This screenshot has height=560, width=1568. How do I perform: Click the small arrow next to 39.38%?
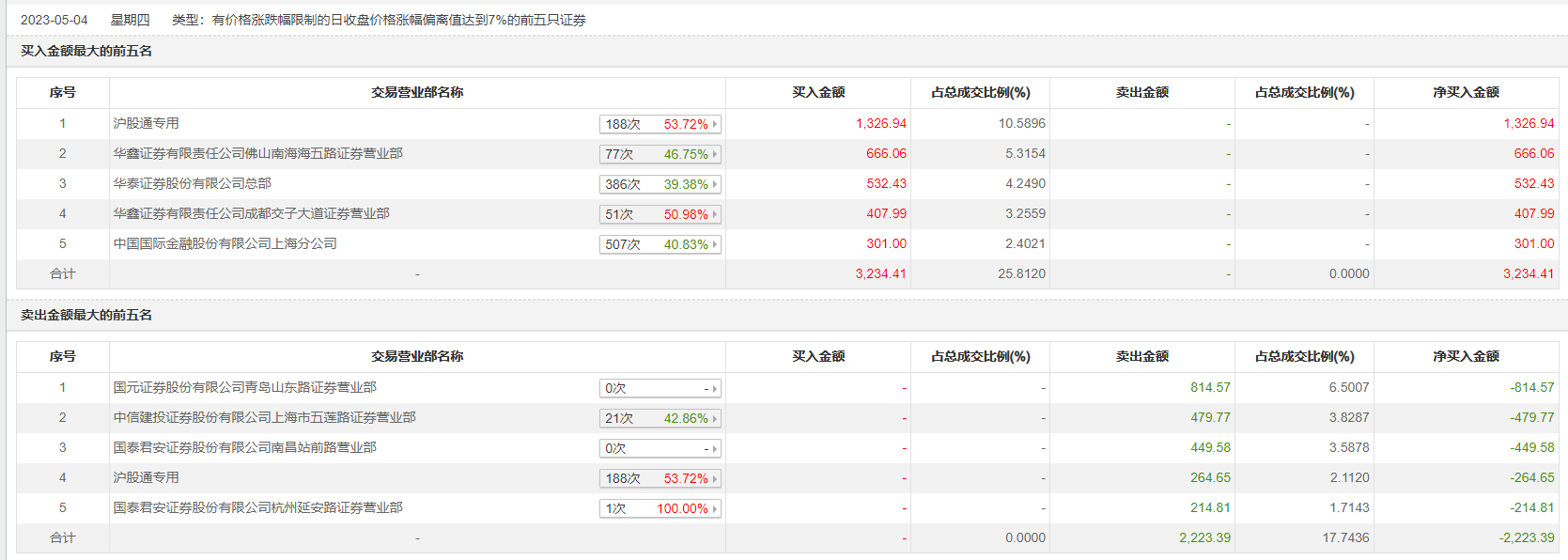pyautogui.click(x=715, y=184)
